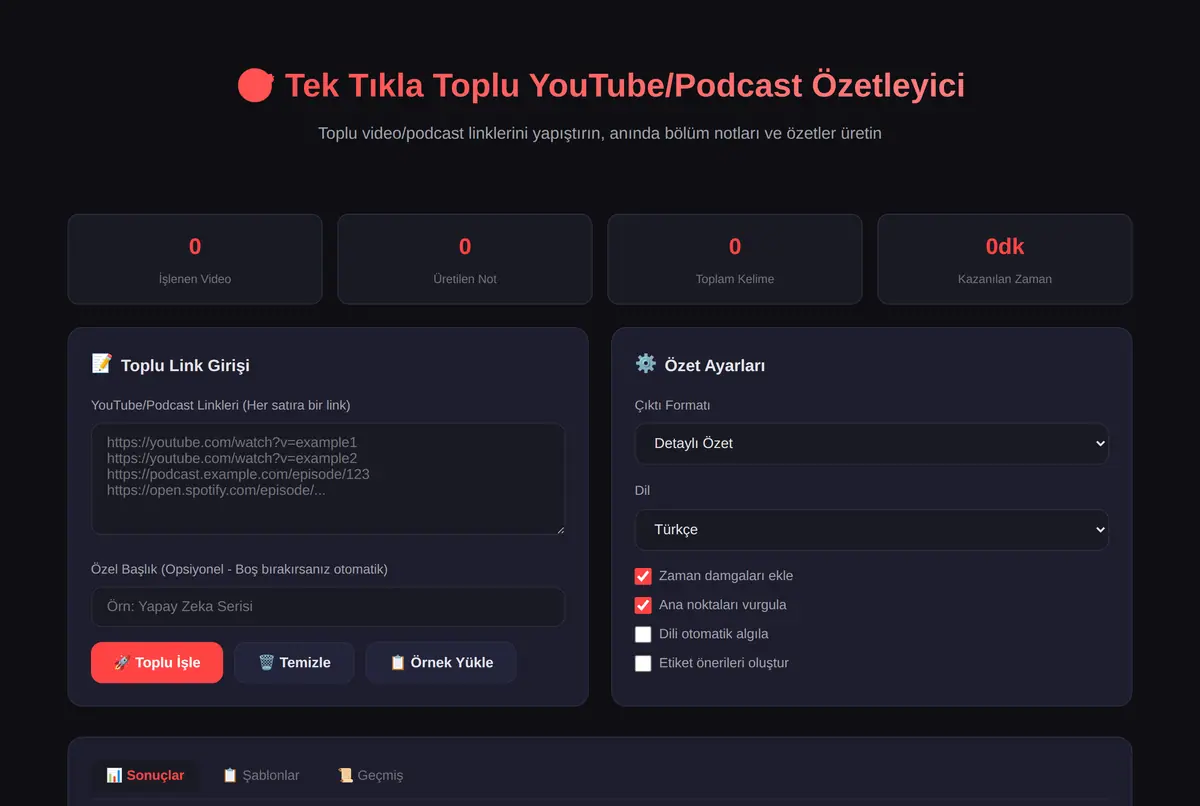Click the Çıktı Formatı label
Viewport: 1200px width, 806px height.
click(x=673, y=405)
